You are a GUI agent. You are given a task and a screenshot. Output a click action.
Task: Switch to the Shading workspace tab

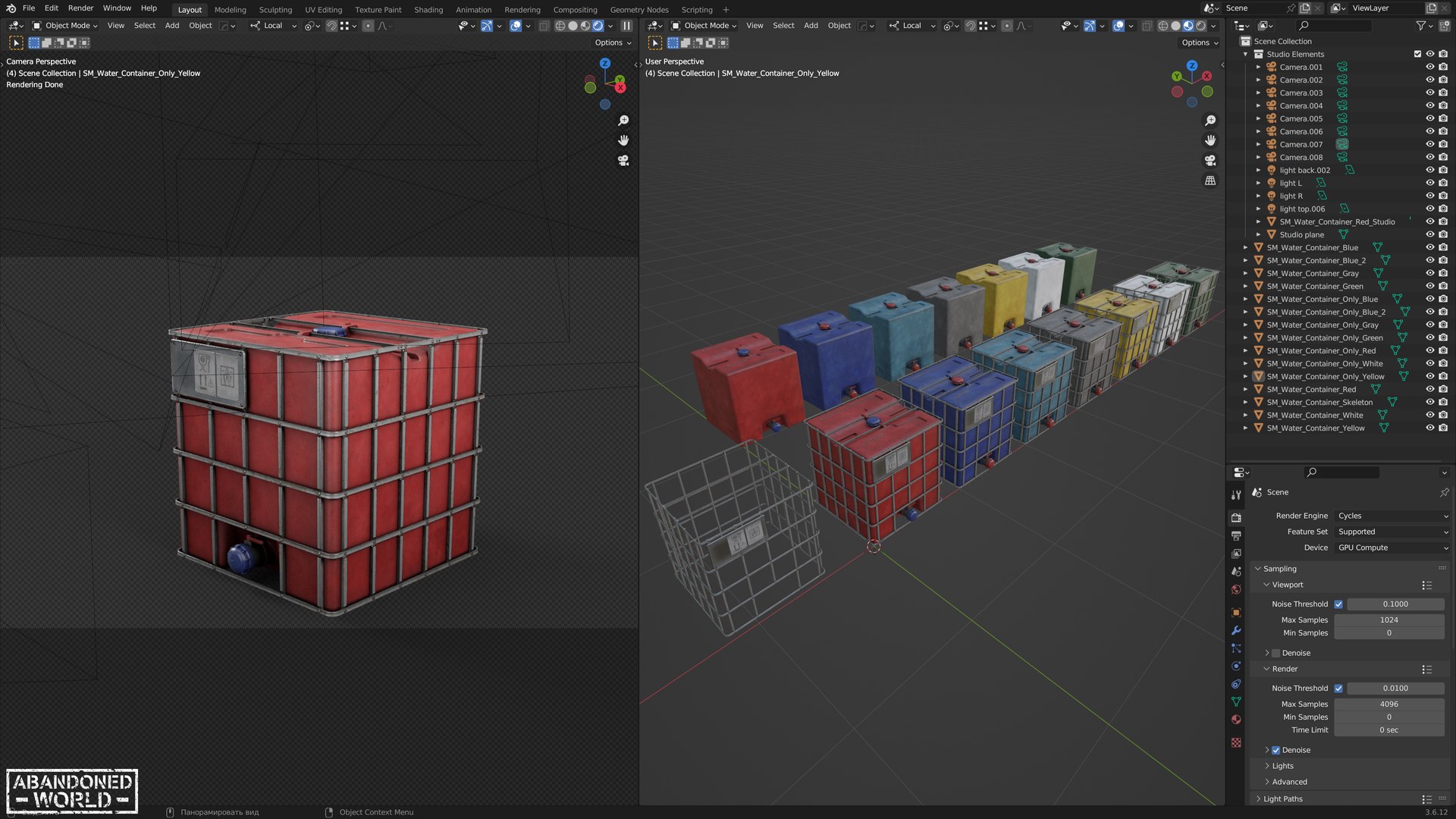428,10
